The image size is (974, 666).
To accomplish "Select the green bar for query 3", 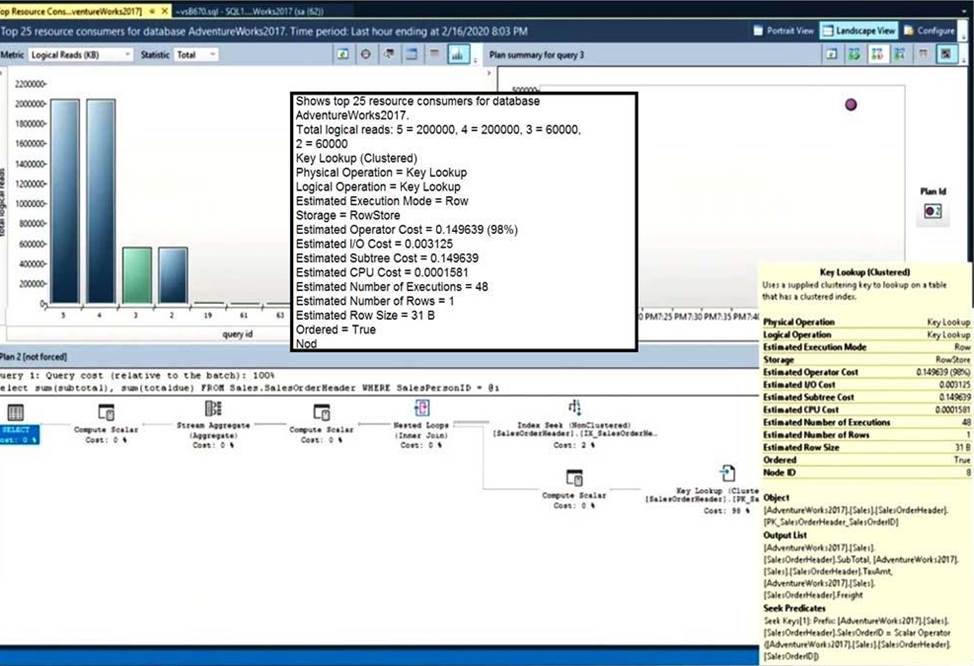I will pyautogui.click(x=137, y=275).
